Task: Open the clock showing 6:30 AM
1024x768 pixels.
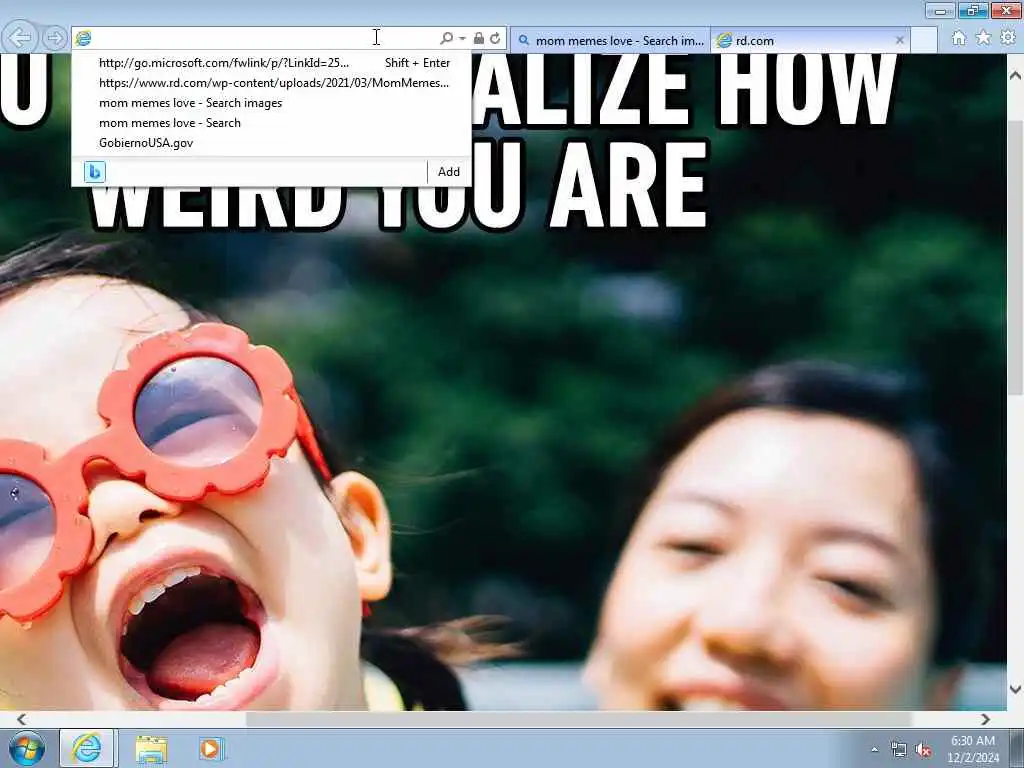Action: [973, 749]
